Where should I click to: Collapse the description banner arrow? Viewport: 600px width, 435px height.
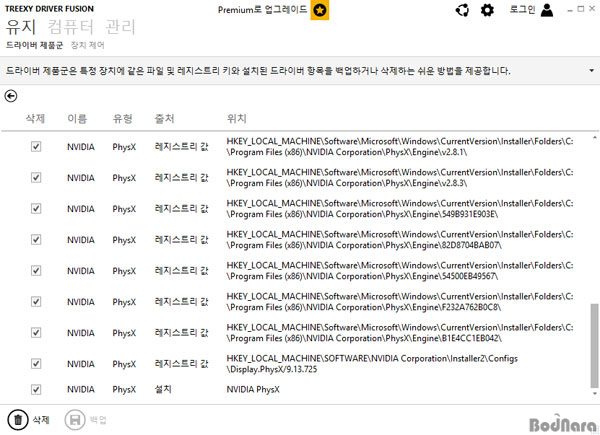592,70
